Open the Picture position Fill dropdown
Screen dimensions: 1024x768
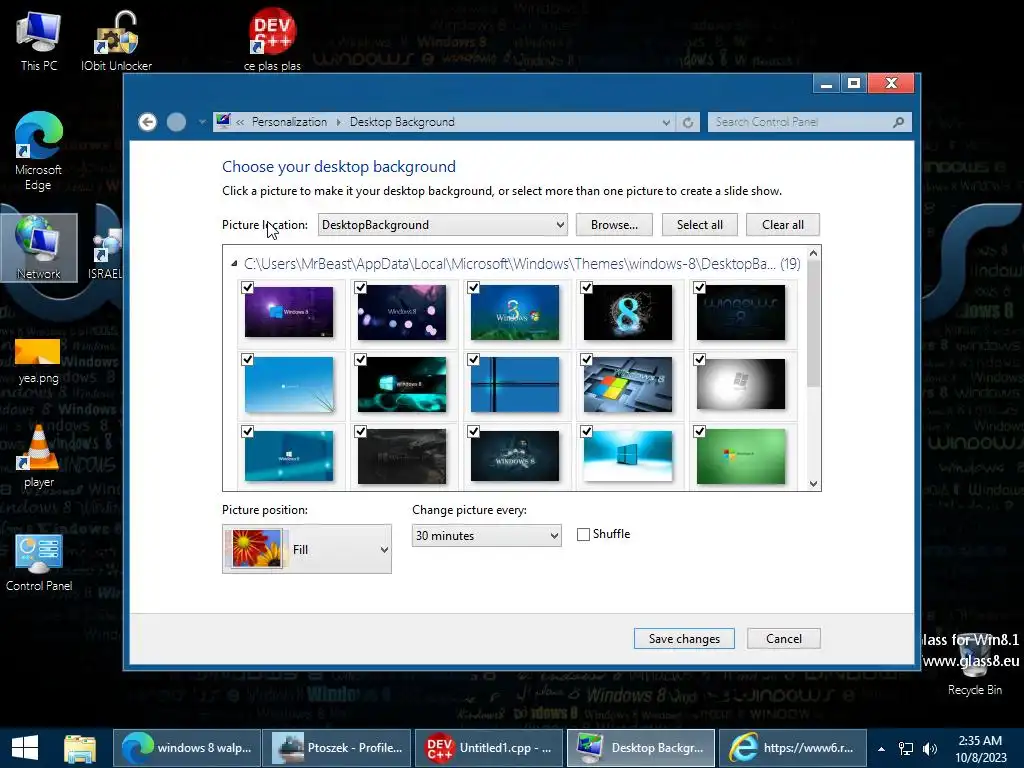(x=307, y=549)
